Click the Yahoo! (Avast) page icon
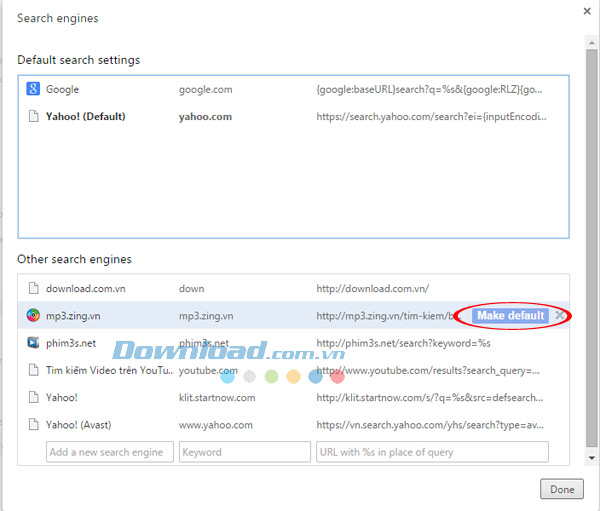The width and height of the screenshot is (600, 511). [x=34, y=424]
